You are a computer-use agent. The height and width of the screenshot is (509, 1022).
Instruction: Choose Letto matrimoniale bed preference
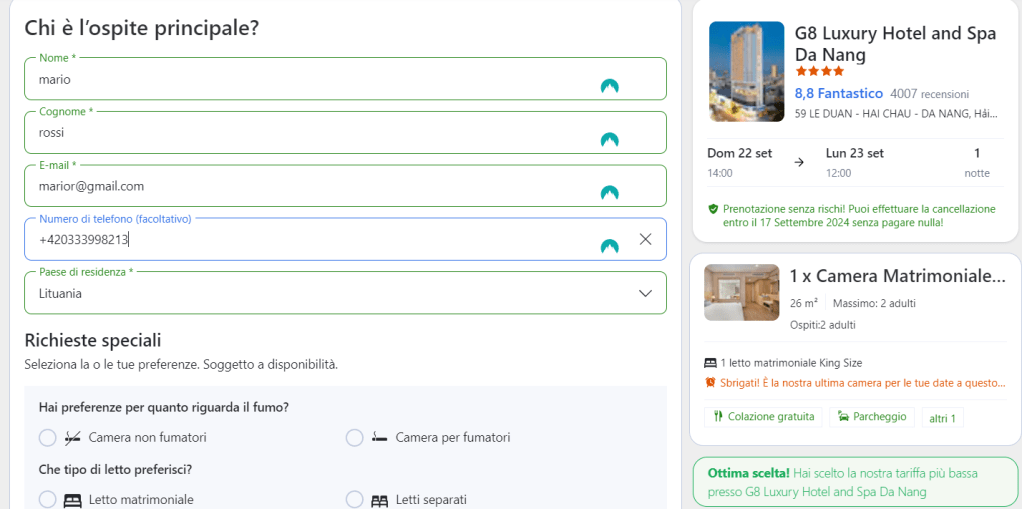[47, 499]
